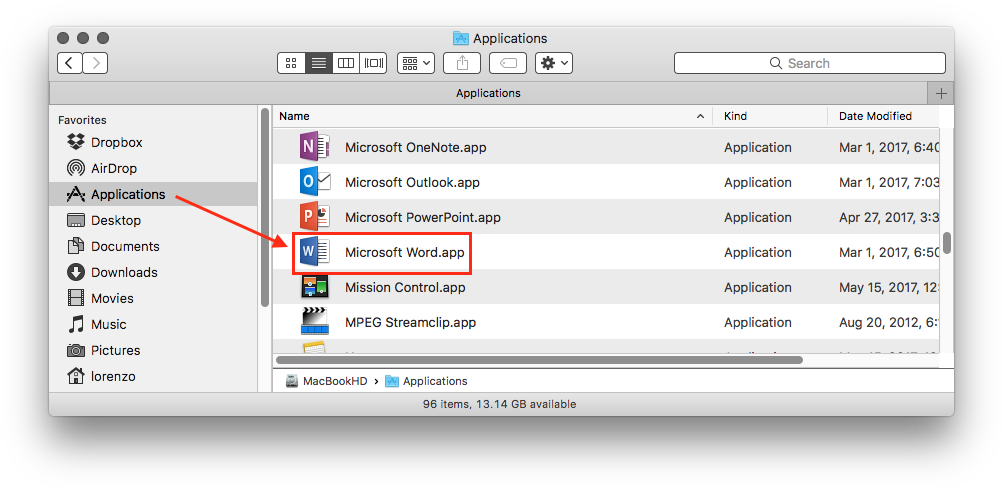Image resolution: width=1002 pixels, height=490 pixels.
Task: Open Pictures in the sidebar
Action: click(153, 350)
